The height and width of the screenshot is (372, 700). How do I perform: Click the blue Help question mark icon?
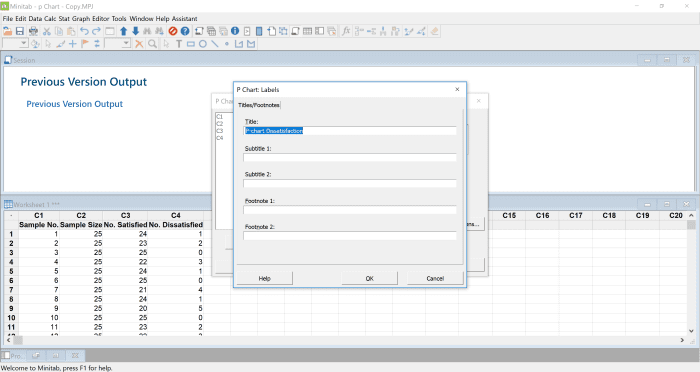(x=185, y=31)
